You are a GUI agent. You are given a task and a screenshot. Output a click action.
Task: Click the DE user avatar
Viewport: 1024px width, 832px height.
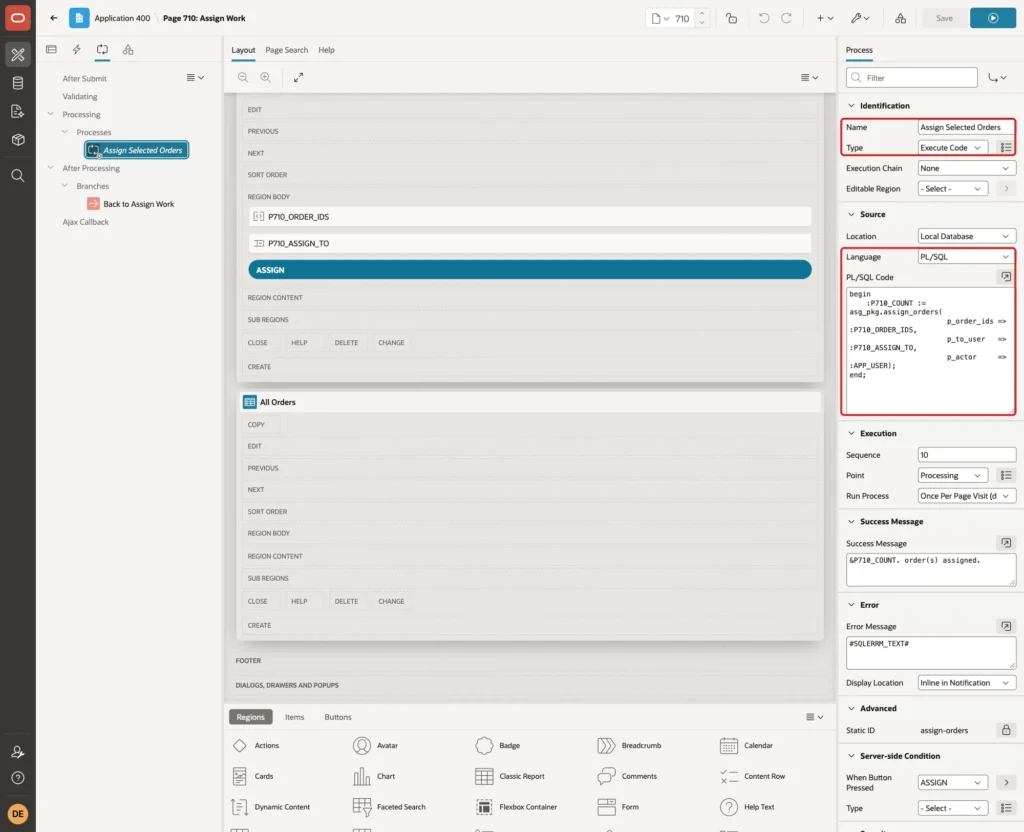coord(18,814)
